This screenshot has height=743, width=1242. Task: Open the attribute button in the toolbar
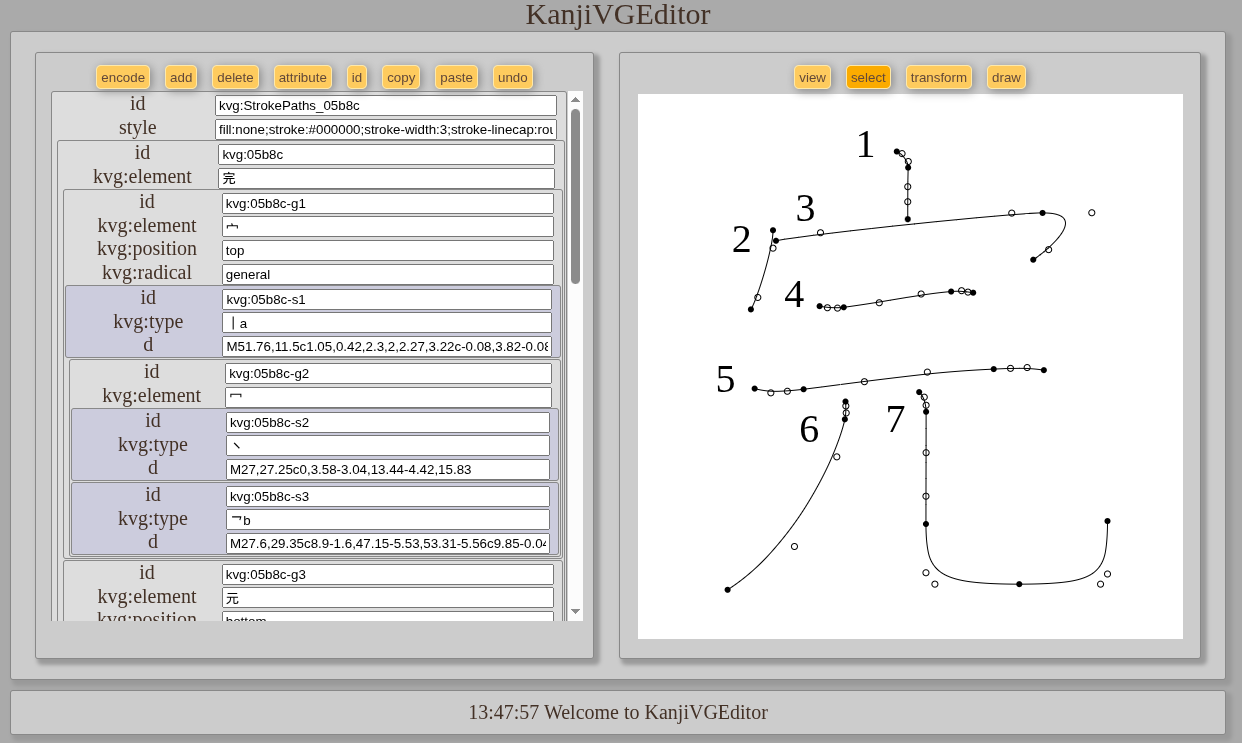[x=303, y=77]
